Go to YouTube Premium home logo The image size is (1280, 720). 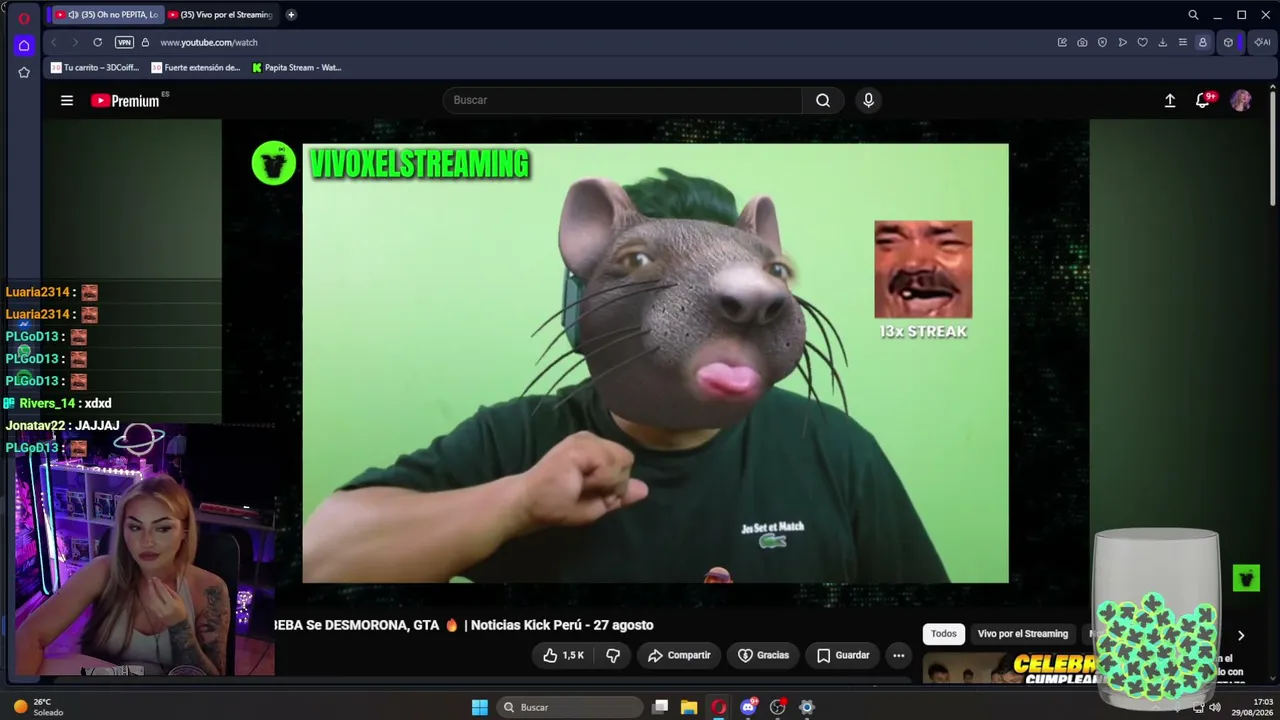pyautogui.click(x=125, y=100)
